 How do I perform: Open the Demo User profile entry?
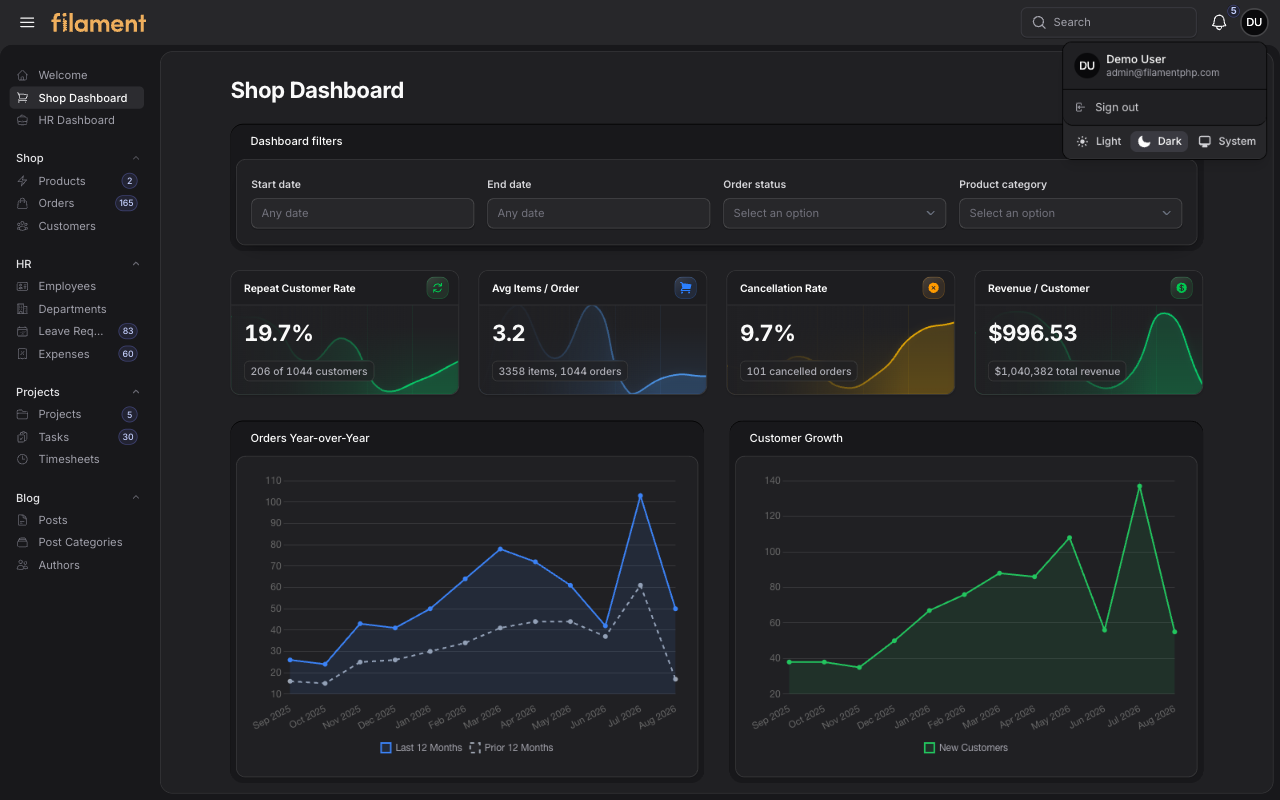pyautogui.click(x=1165, y=66)
